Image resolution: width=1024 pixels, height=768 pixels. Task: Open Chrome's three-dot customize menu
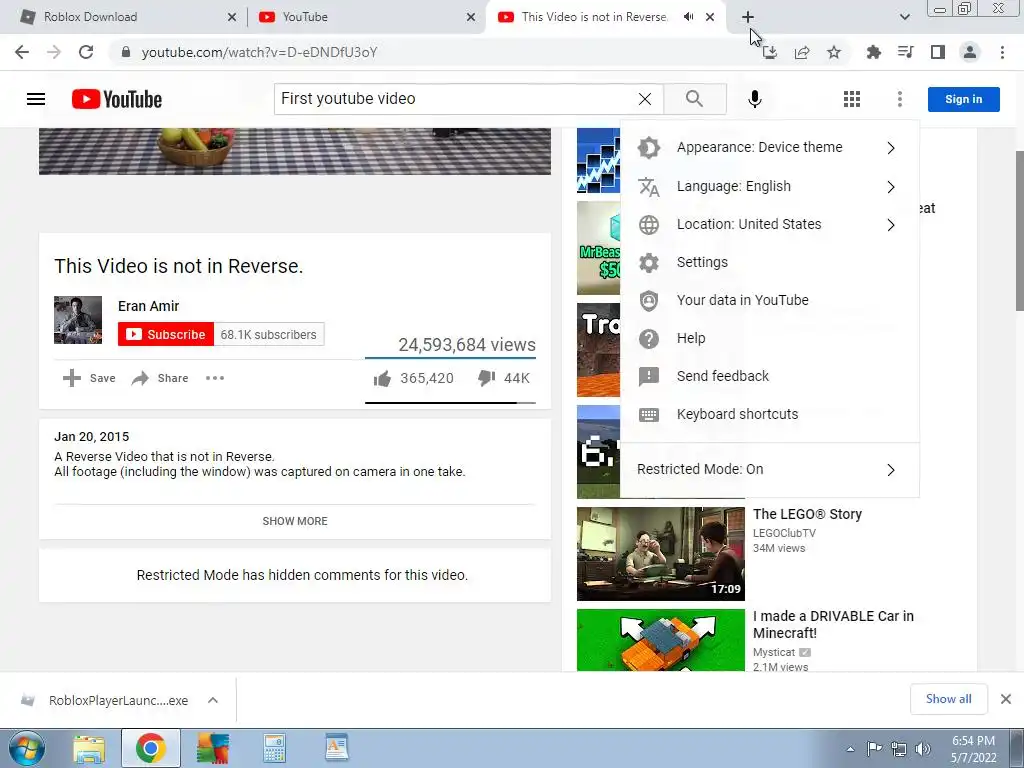1002,52
